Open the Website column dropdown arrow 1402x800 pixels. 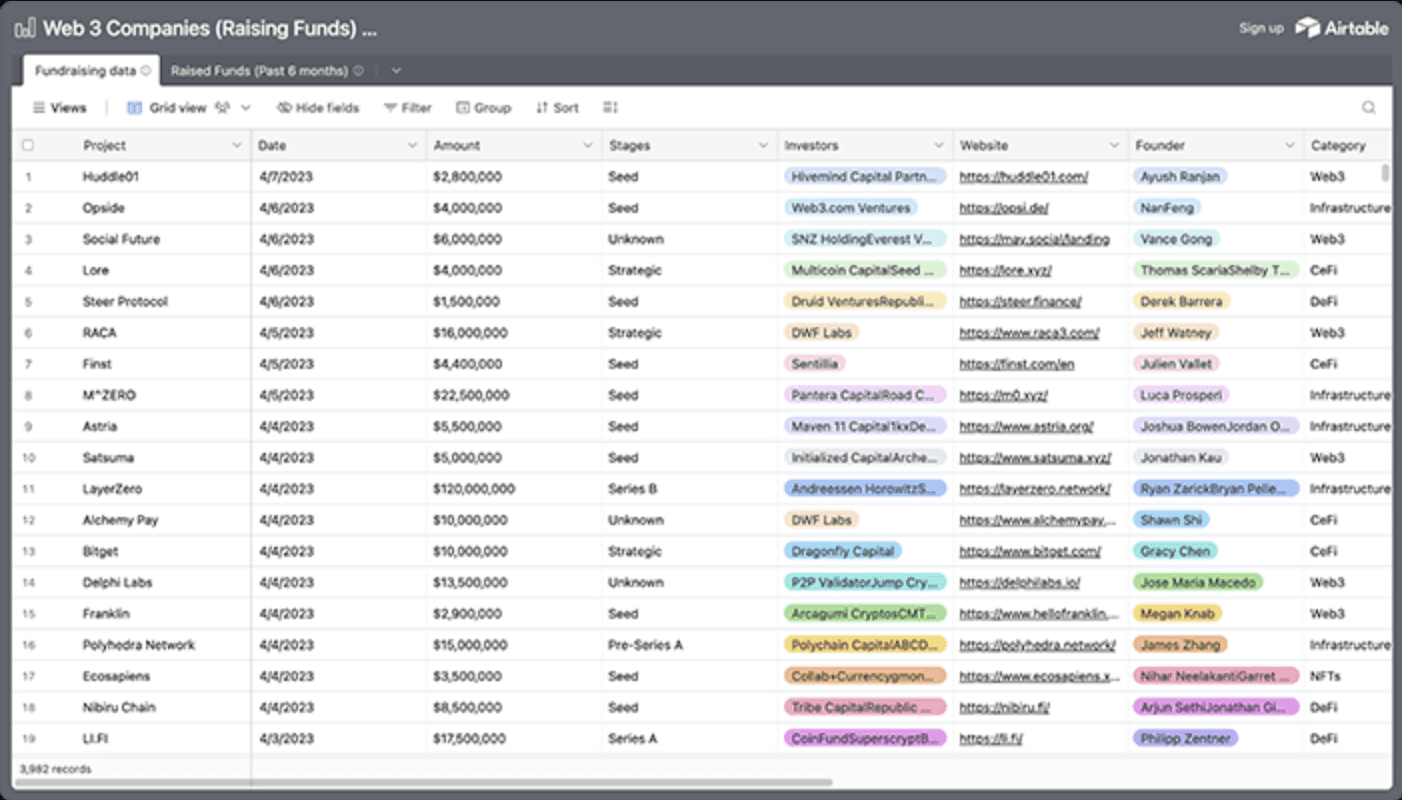1114,146
